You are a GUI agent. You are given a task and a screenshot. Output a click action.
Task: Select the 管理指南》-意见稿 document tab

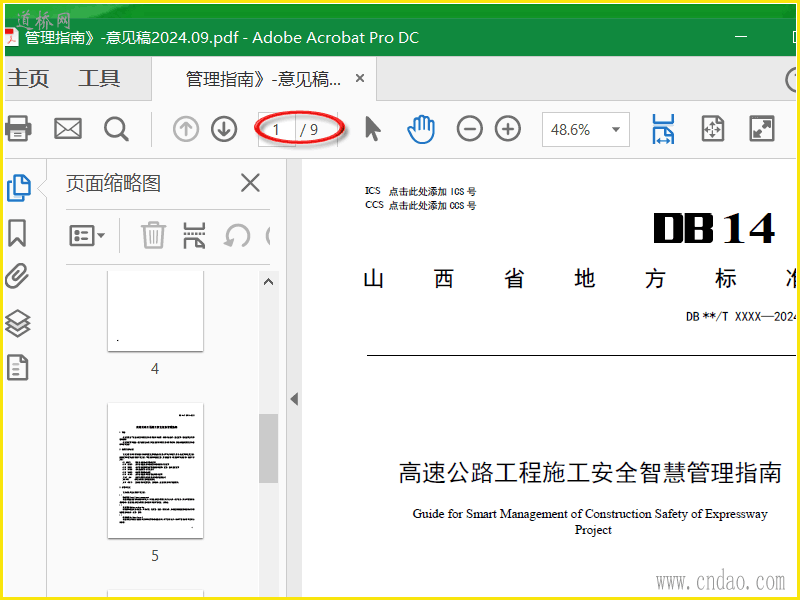click(x=263, y=79)
